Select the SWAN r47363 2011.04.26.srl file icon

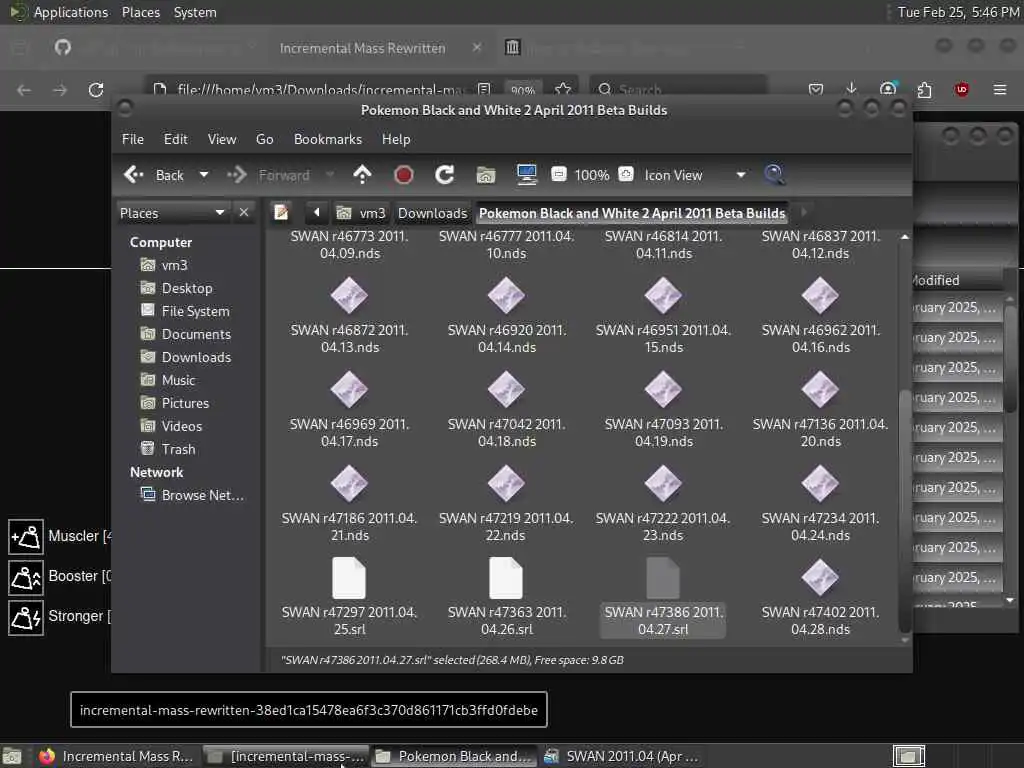click(x=506, y=578)
